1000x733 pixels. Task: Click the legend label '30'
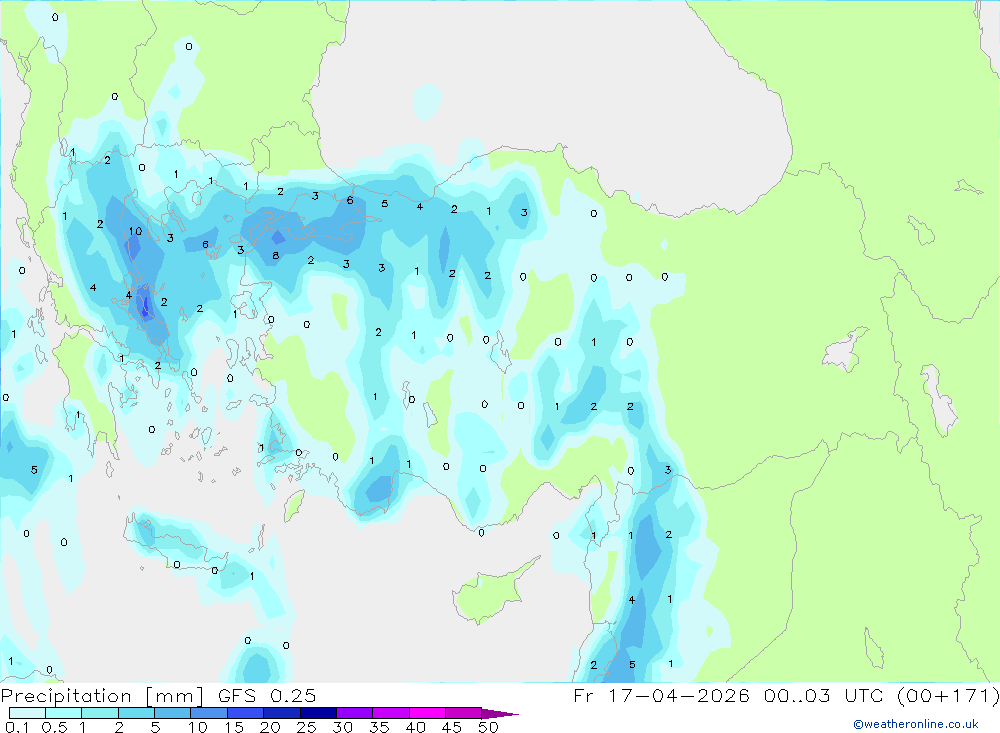[342, 727]
